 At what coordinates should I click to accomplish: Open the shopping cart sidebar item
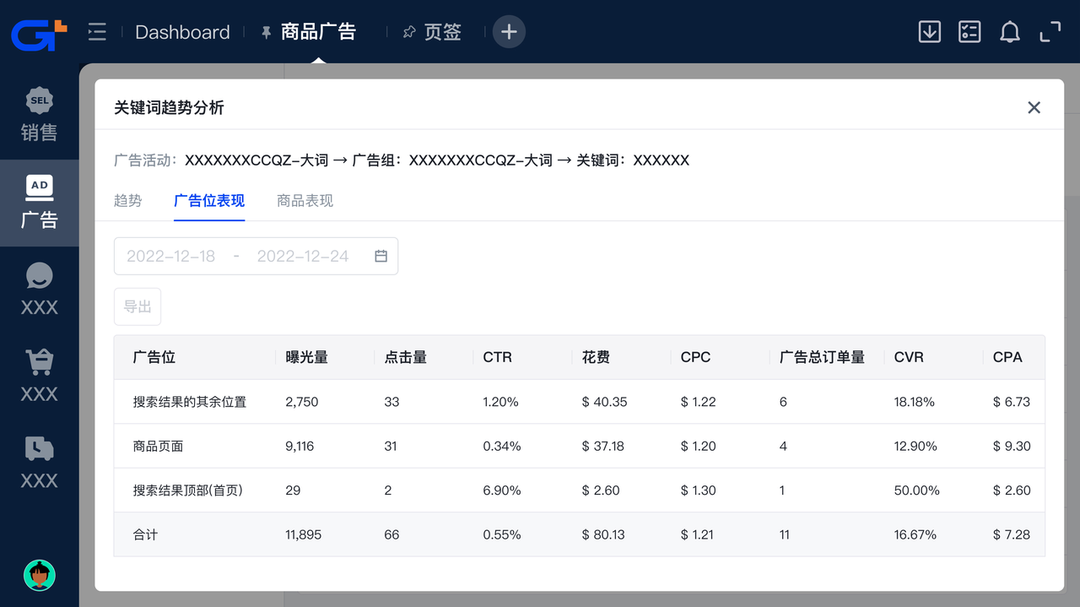click(39, 376)
